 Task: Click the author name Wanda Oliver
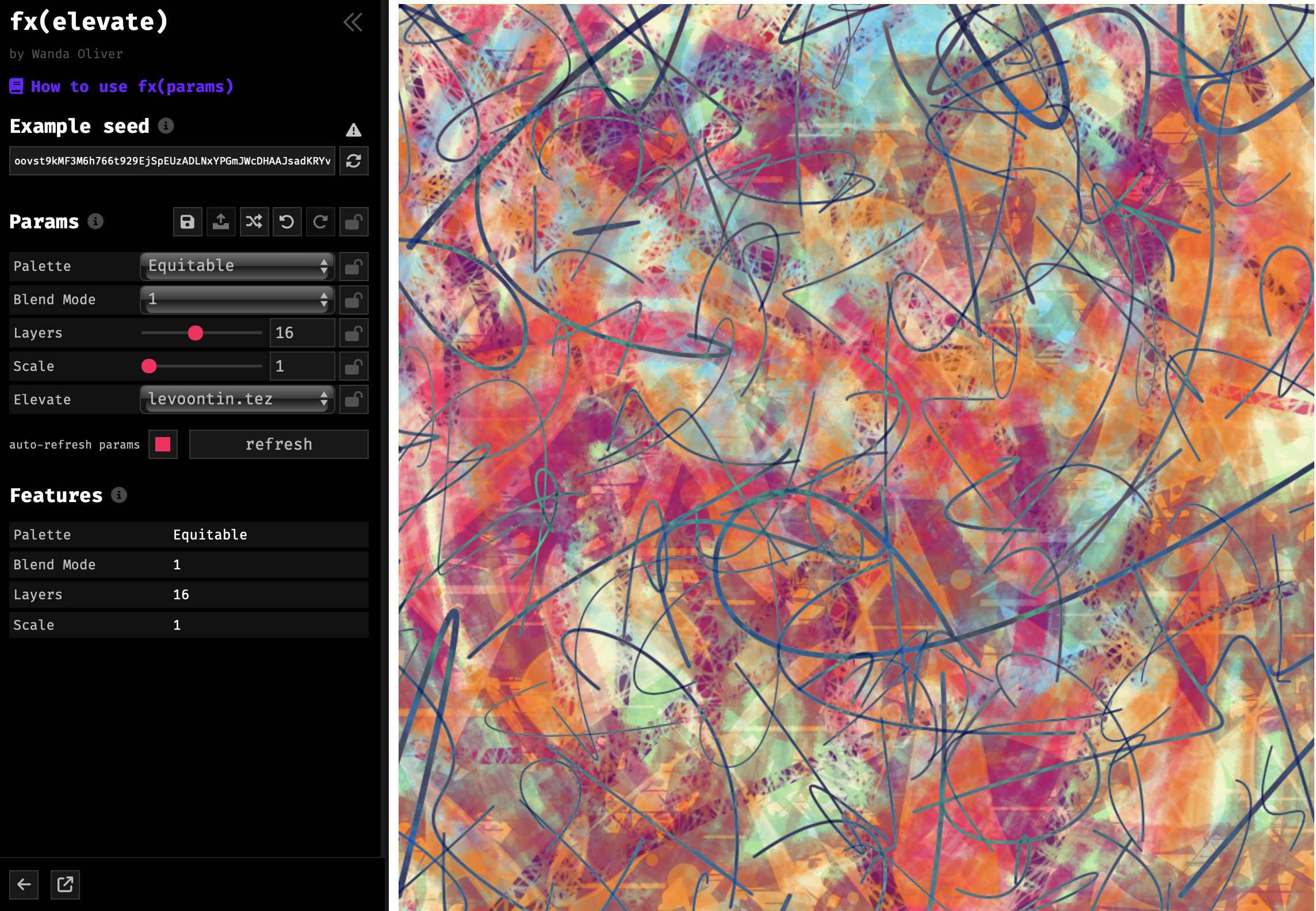pos(77,54)
